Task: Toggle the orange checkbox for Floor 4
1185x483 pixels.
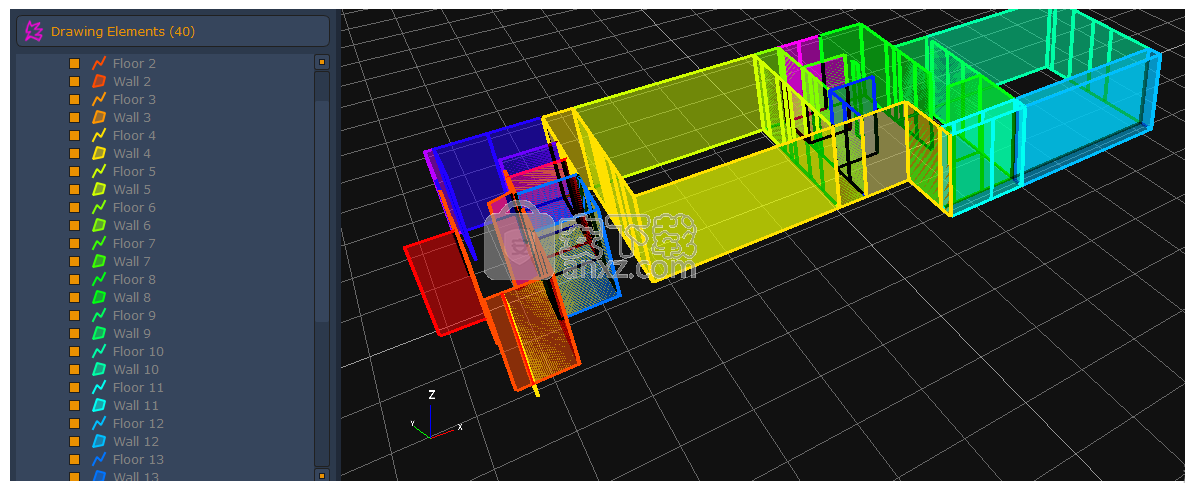Action: point(74,135)
